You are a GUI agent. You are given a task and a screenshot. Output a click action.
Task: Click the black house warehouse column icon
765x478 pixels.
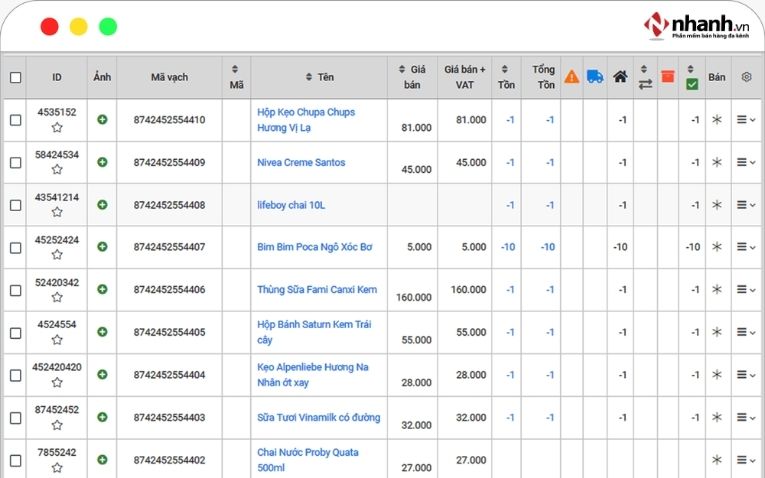click(620, 77)
